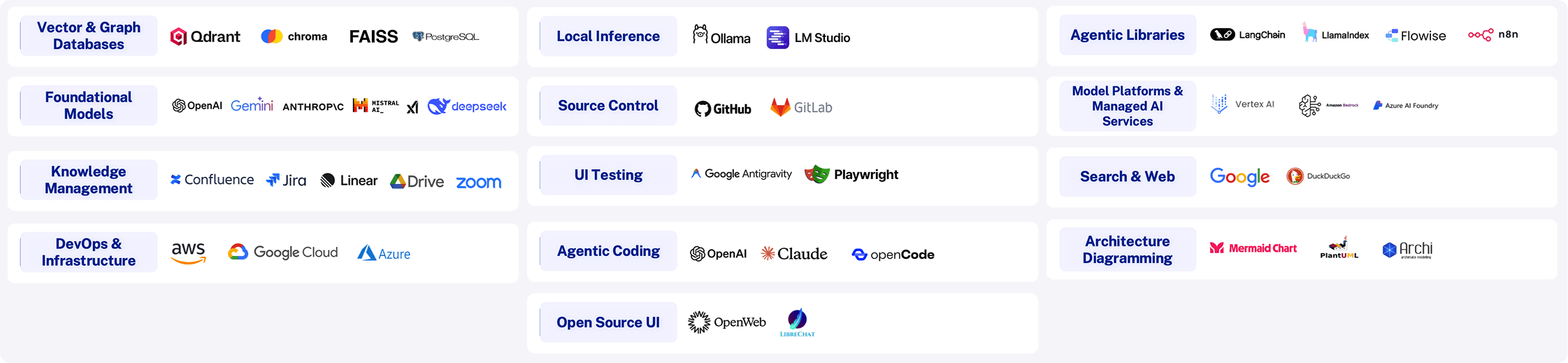Click the DuckDuckGo logo
The width and height of the screenshot is (1568, 363).
(x=1295, y=176)
